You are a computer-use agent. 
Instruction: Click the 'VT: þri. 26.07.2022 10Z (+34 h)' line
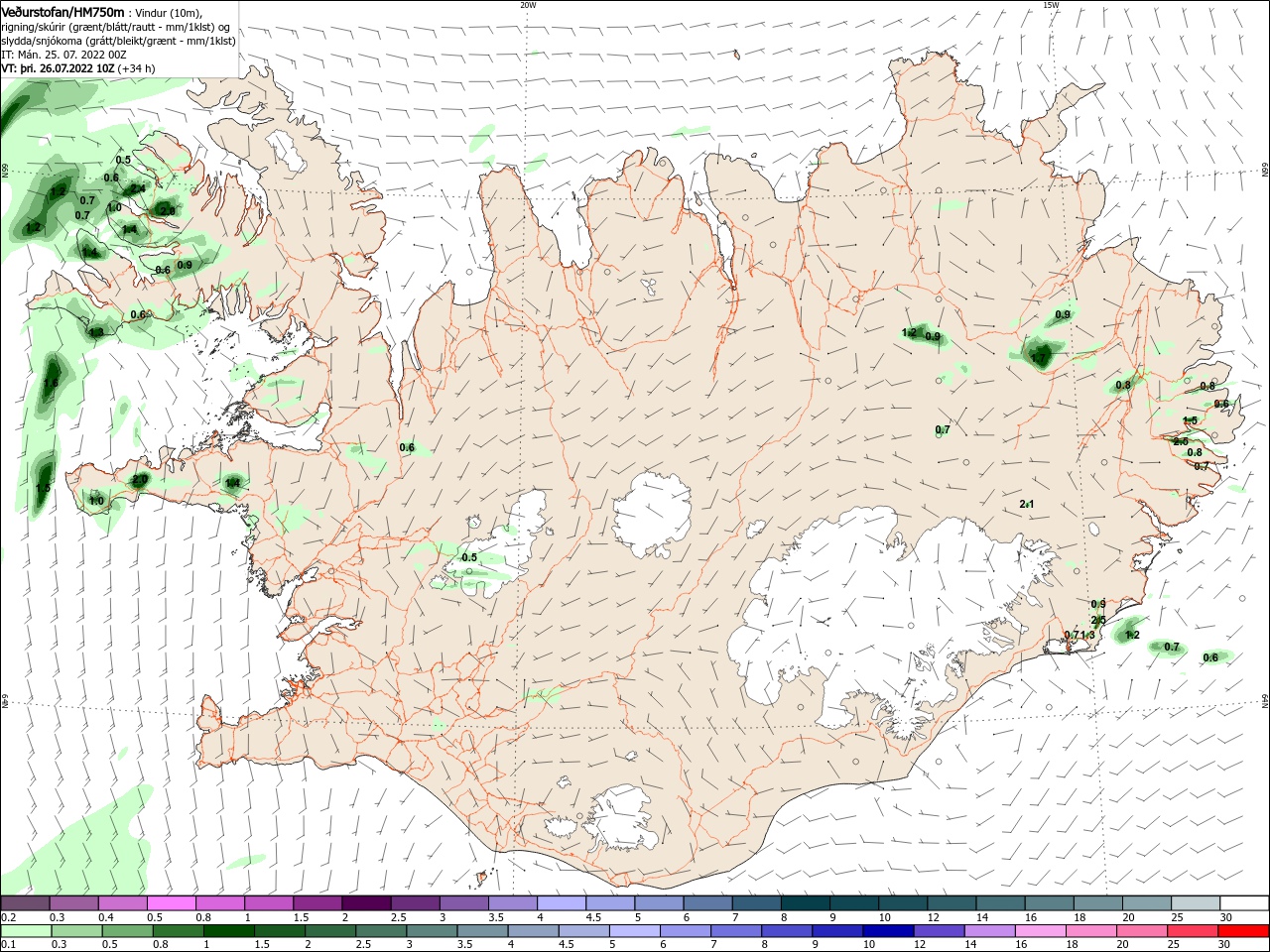click(x=77, y=69)
